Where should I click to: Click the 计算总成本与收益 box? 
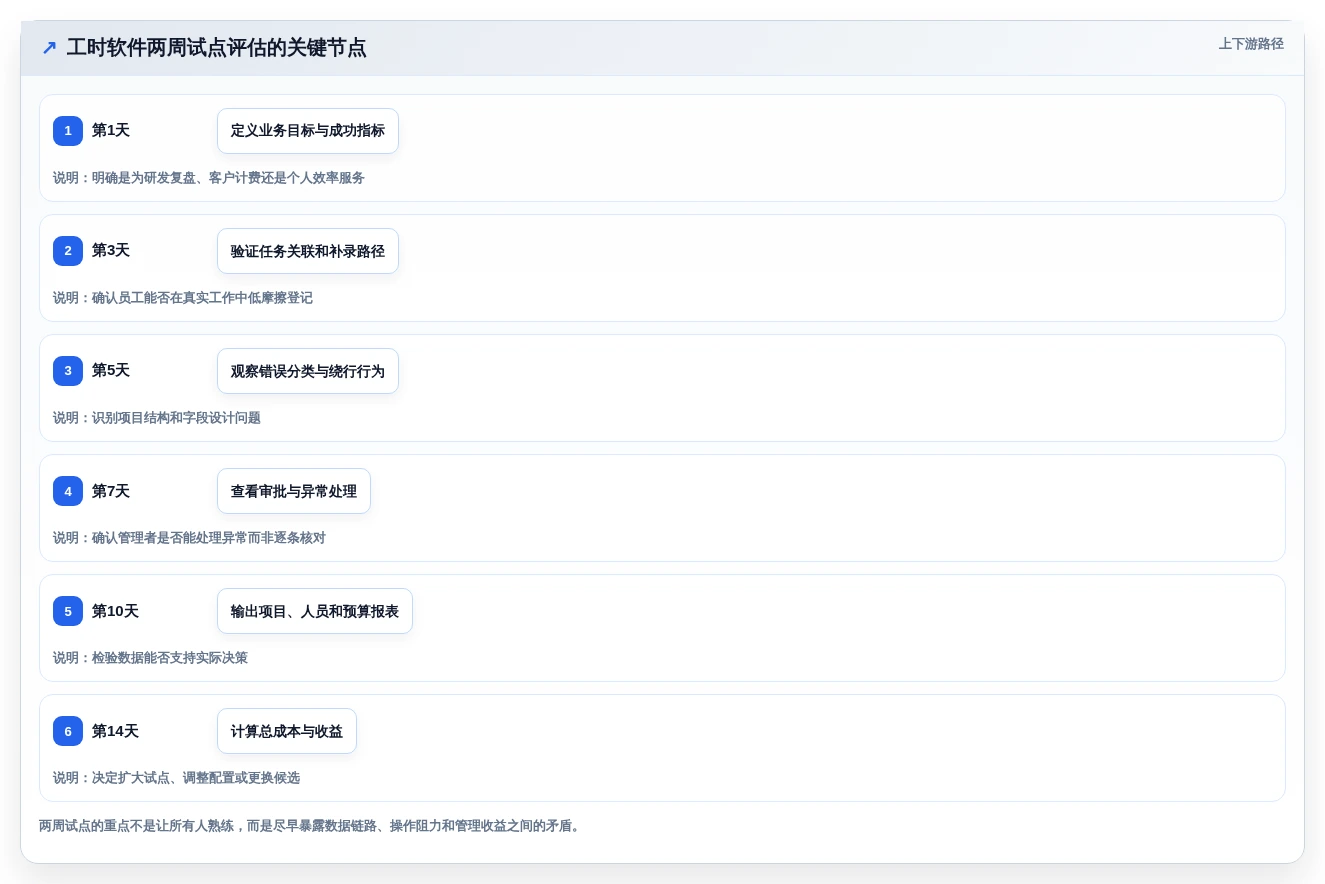pyautogui.click(x=287, y=731)
